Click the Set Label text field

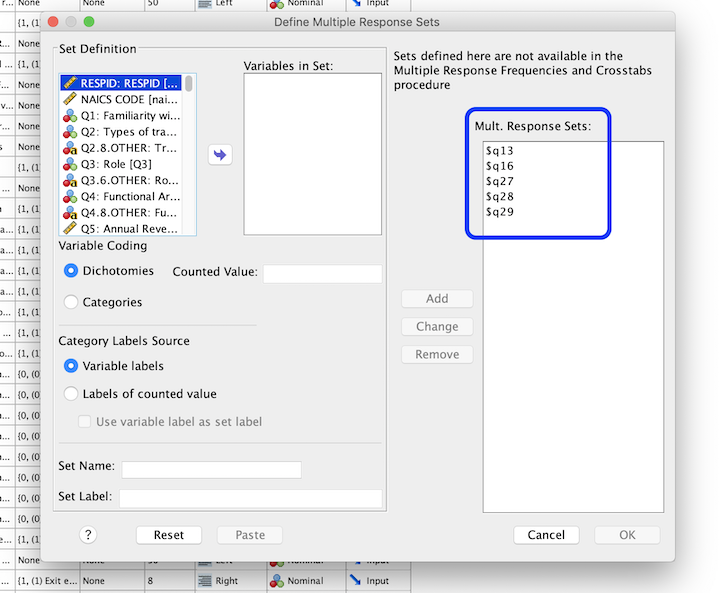tap(251, 498)
